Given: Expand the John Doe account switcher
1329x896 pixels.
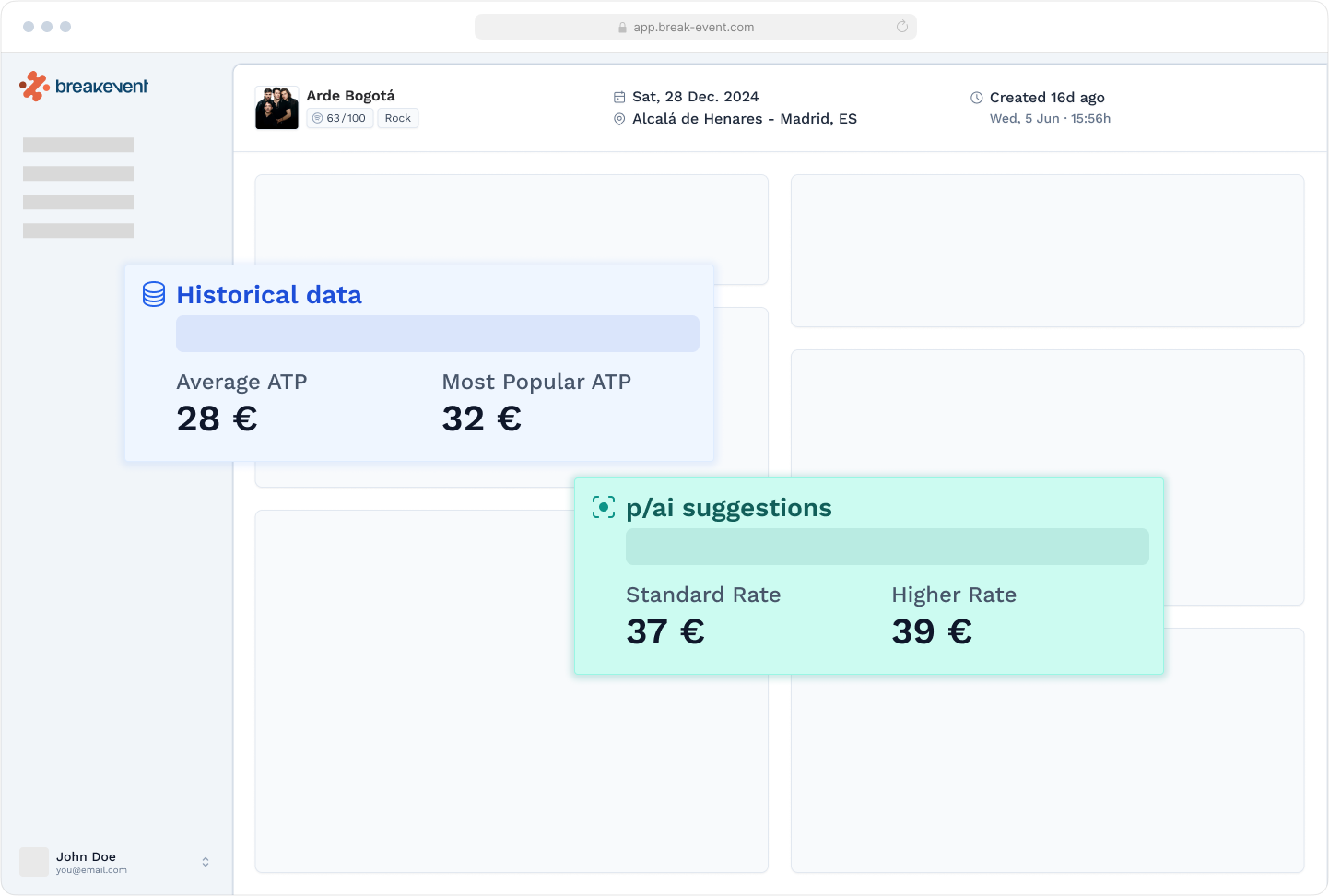Looking at the screenshot, I should tap(206, 862).
